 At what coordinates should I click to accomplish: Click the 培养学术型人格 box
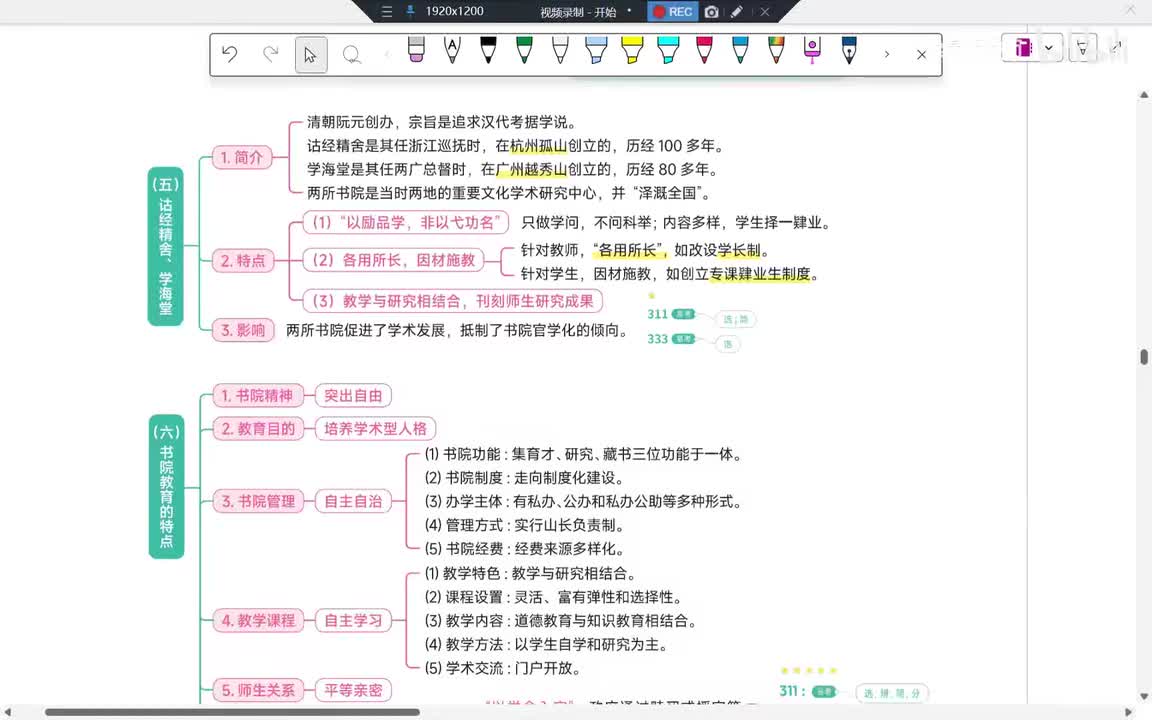click(x=375, y=429)
